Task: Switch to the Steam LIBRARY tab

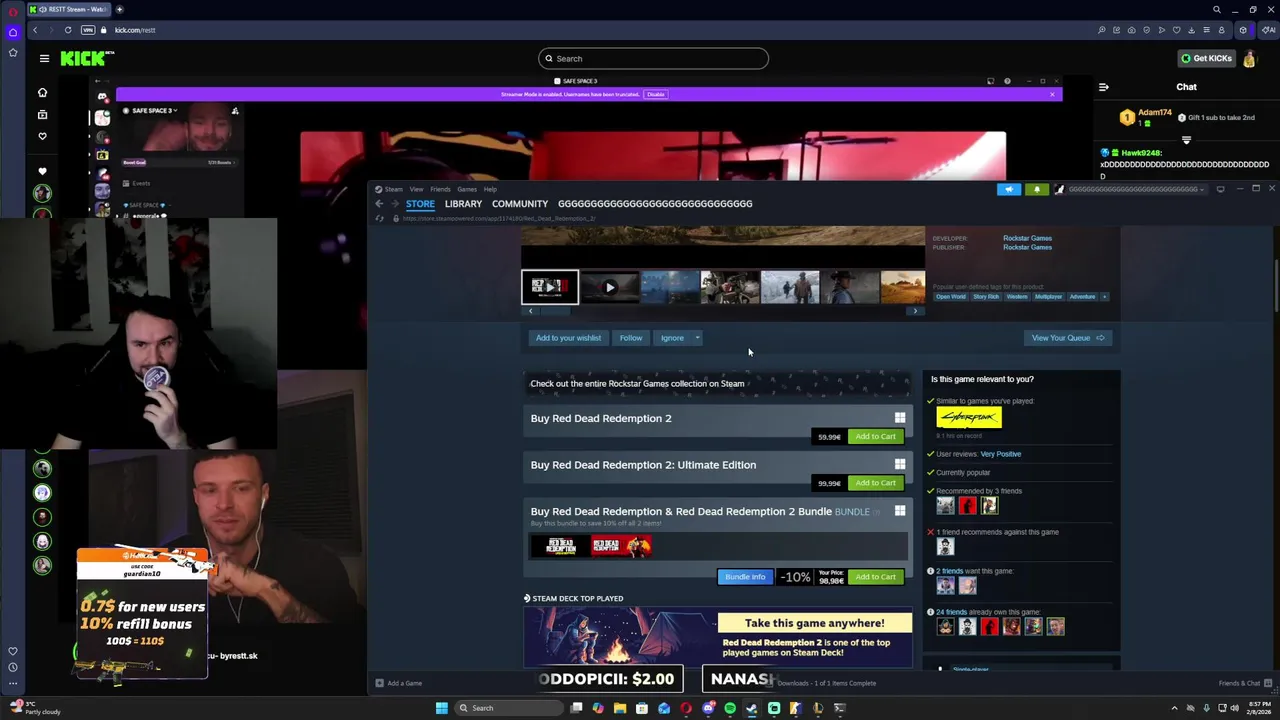Action: point(463,204)
